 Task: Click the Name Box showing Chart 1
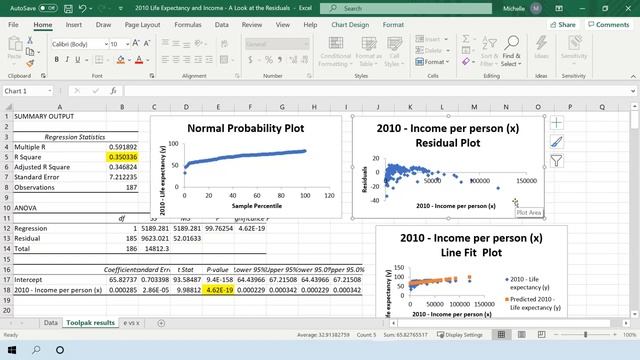point(28,91)
